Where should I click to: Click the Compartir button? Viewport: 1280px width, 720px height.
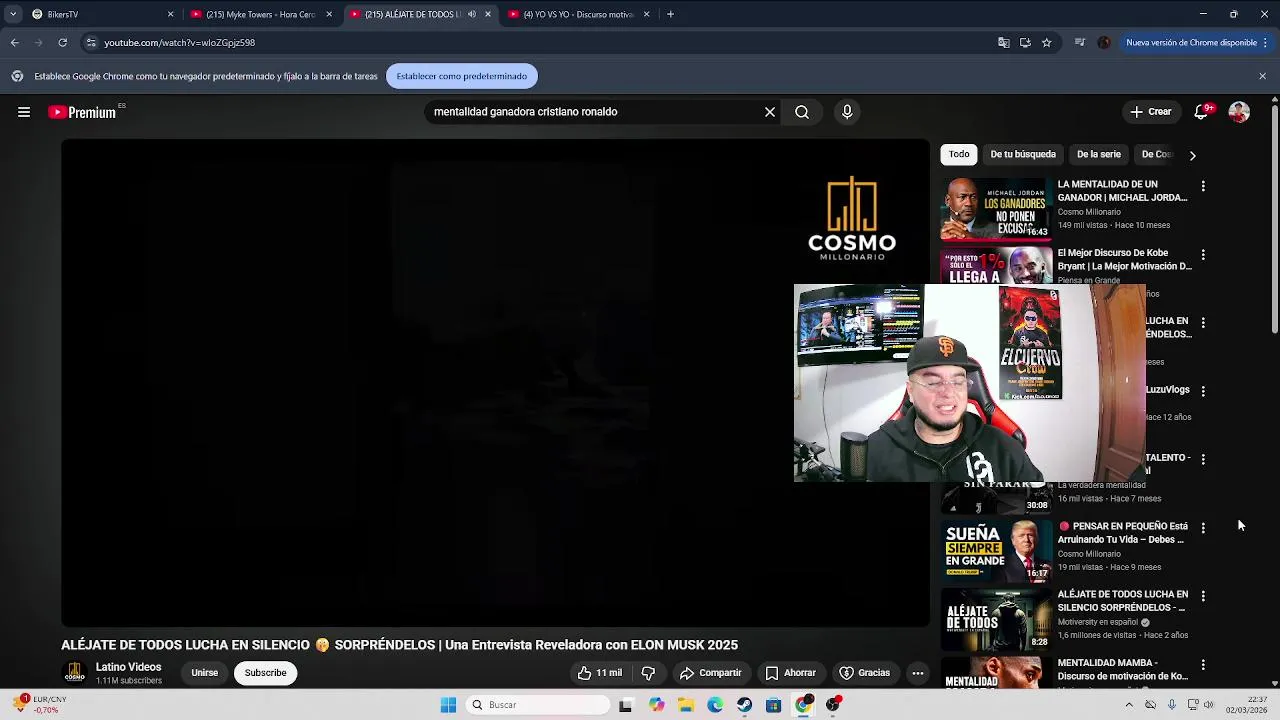click(710, 673)
